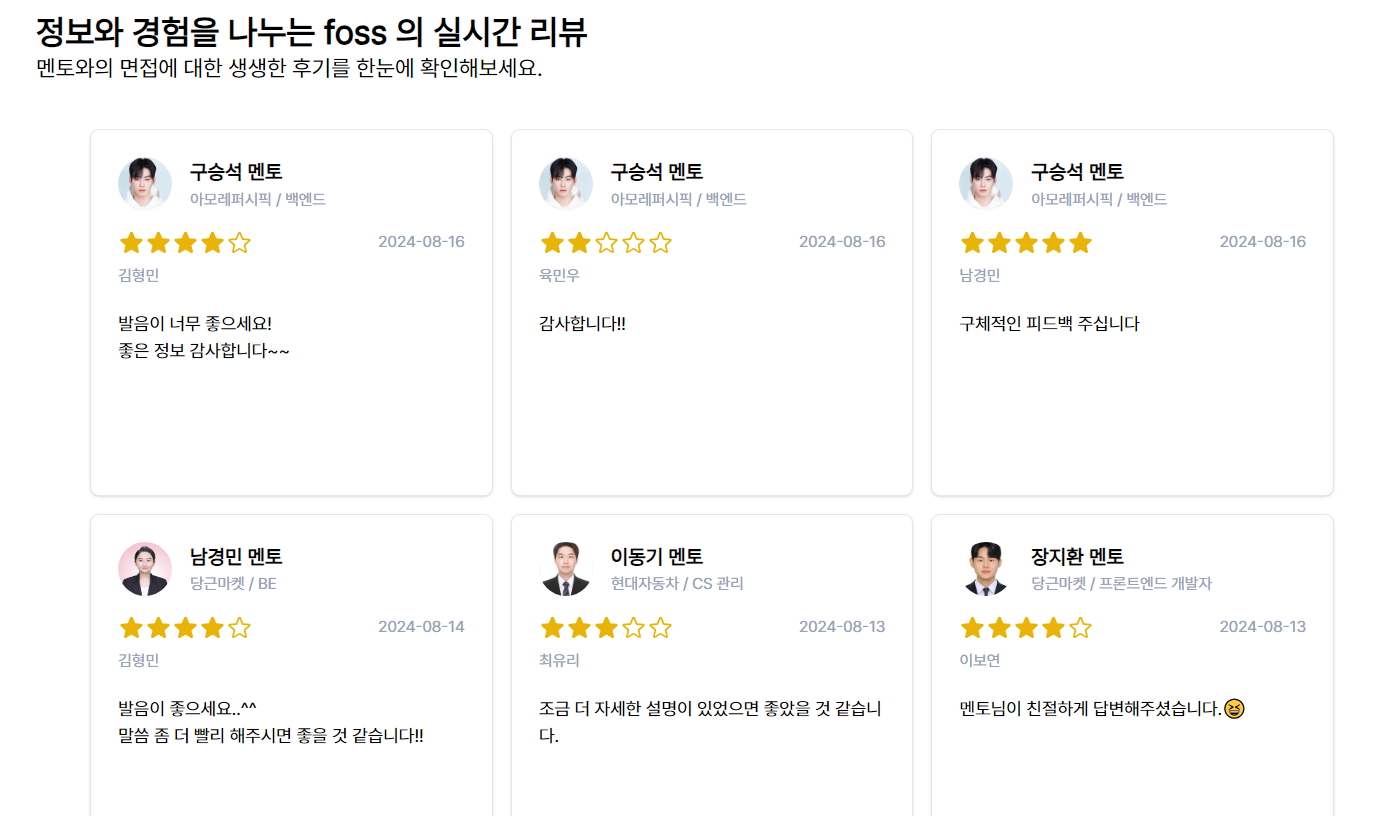
Task: Click the review text '구체적인 피드백 주십니다'
Action: pos(1049,324)
